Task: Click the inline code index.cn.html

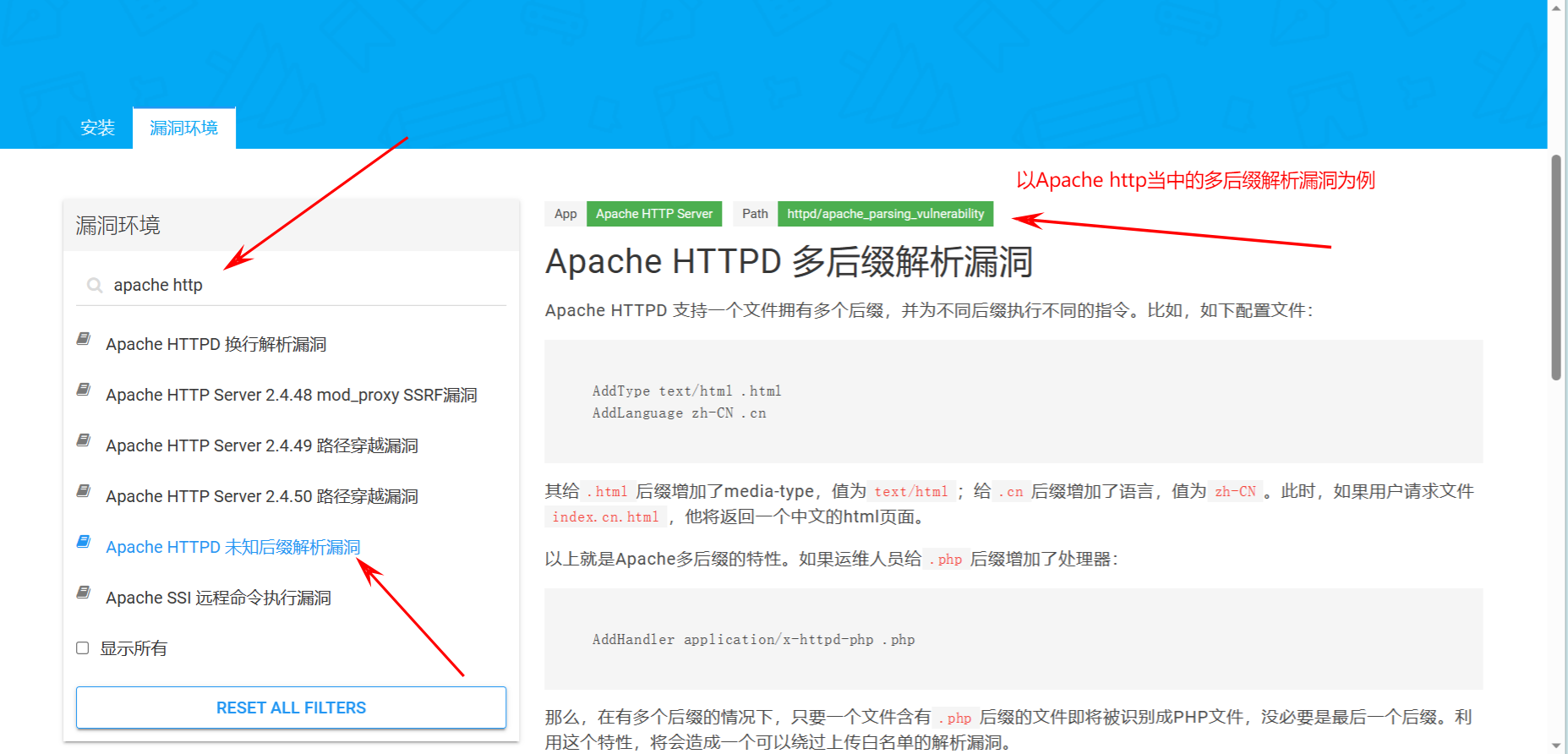Action: pos(605,516)
